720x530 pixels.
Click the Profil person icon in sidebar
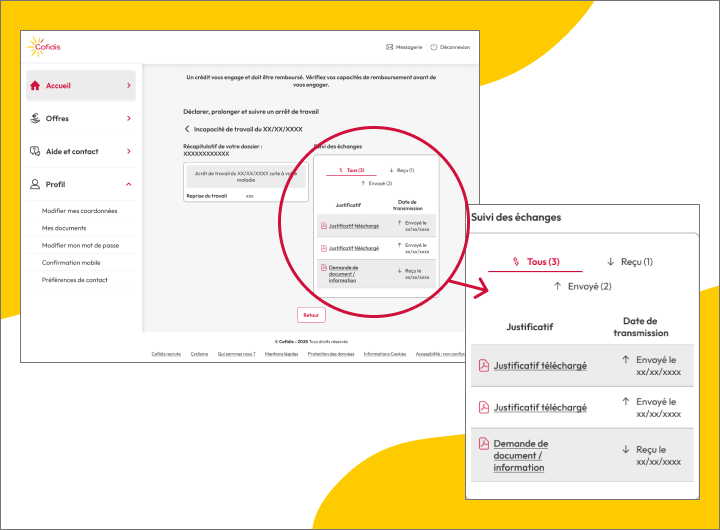coord(36,185)
